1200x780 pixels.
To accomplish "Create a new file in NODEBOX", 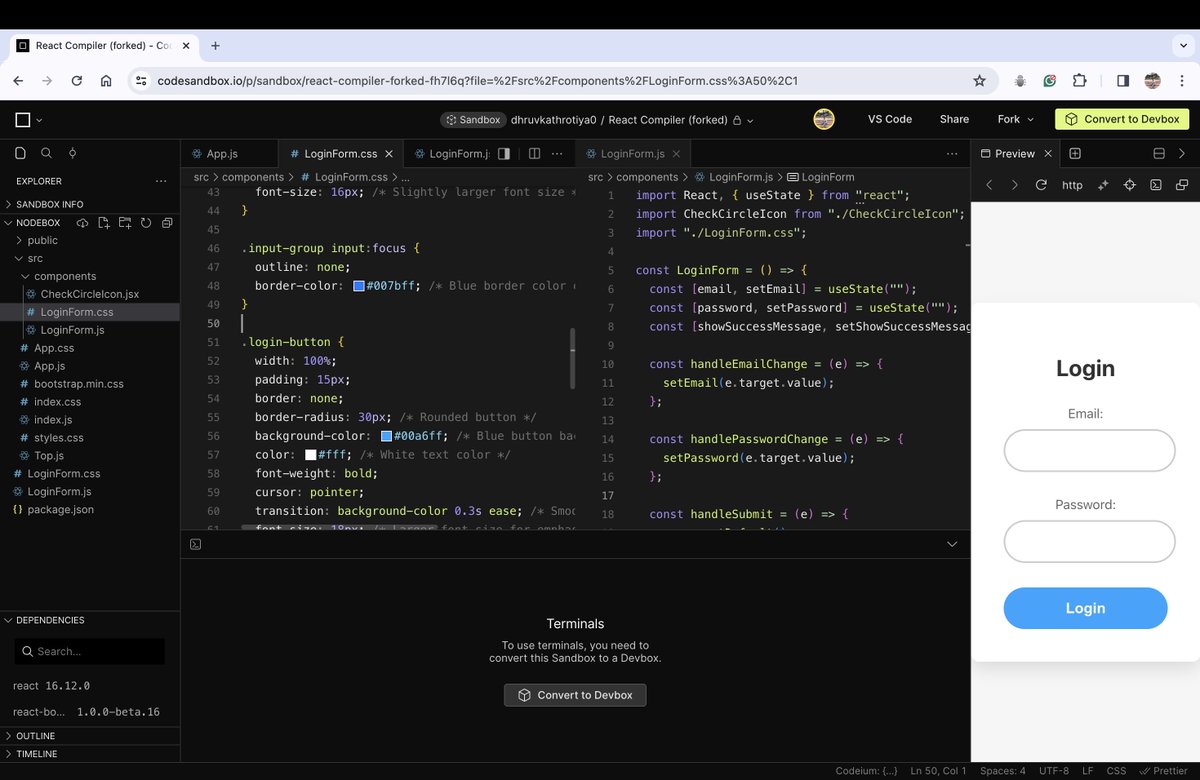I will tap(103, 223).
